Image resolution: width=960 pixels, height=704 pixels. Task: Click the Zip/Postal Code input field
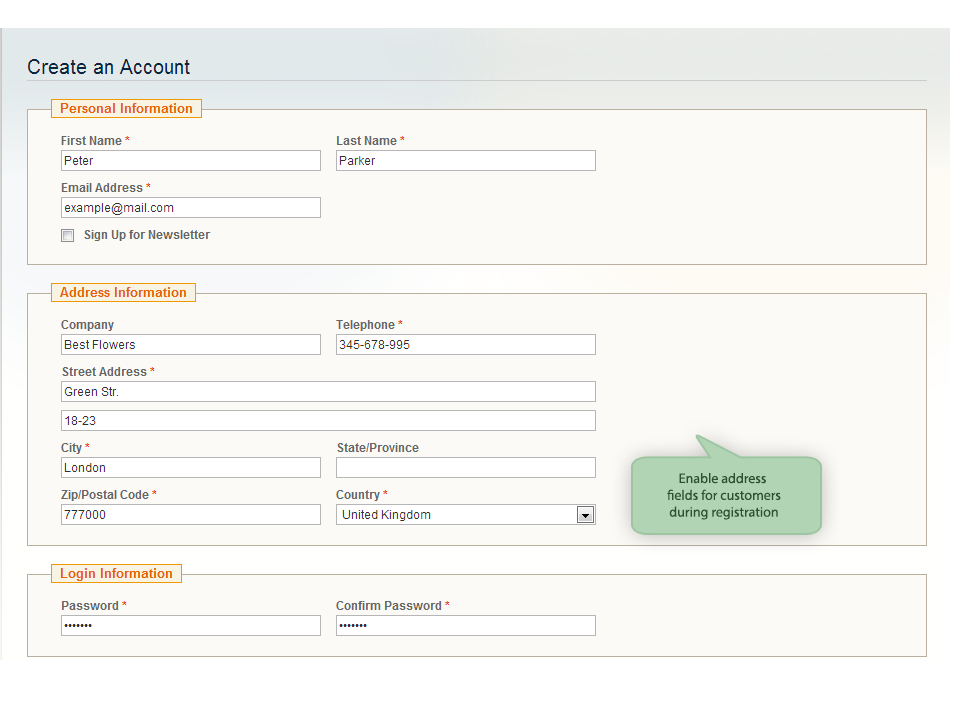pyautogui.click(x=190, y=515)
